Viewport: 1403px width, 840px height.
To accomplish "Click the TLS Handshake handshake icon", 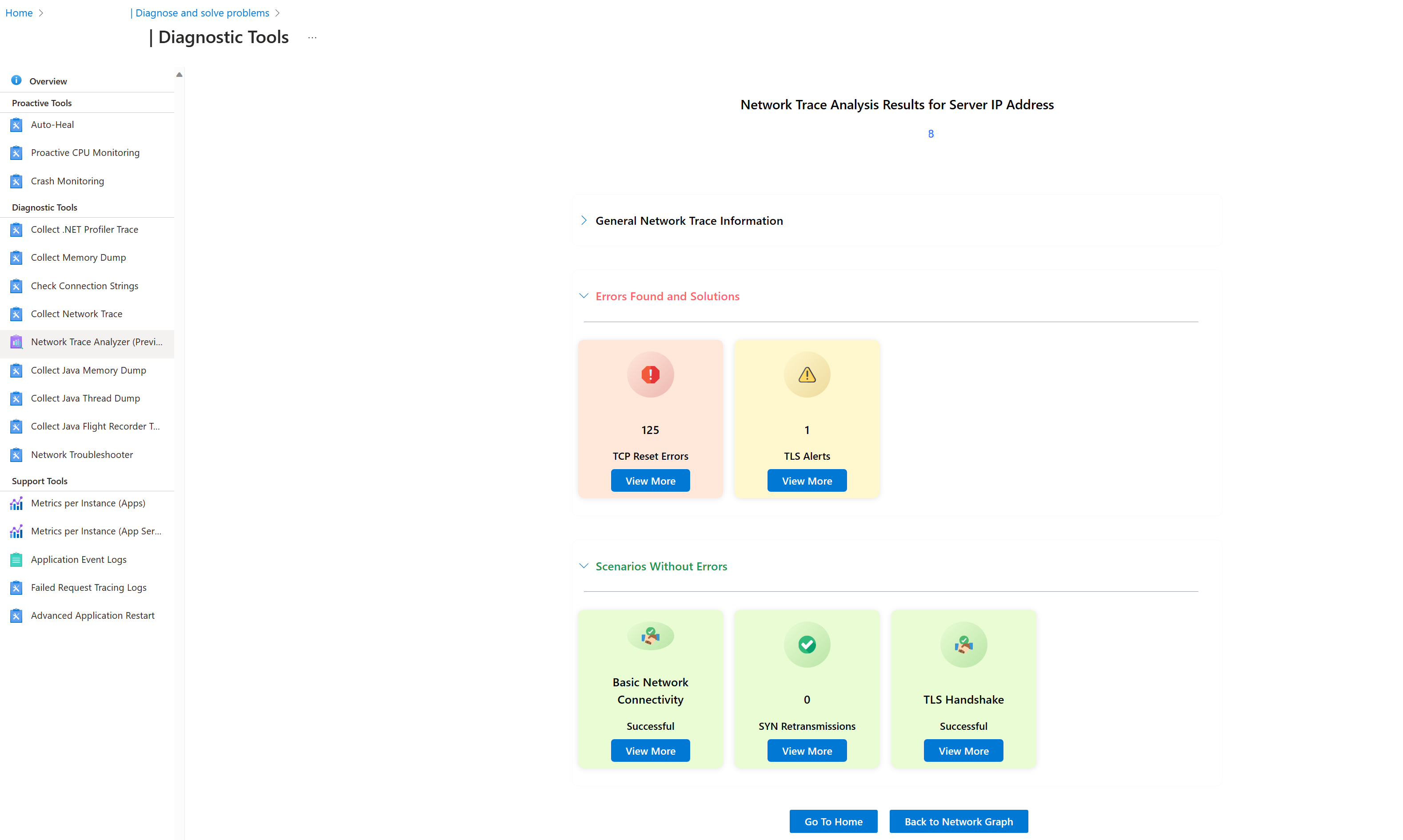I will coord(963,644).
